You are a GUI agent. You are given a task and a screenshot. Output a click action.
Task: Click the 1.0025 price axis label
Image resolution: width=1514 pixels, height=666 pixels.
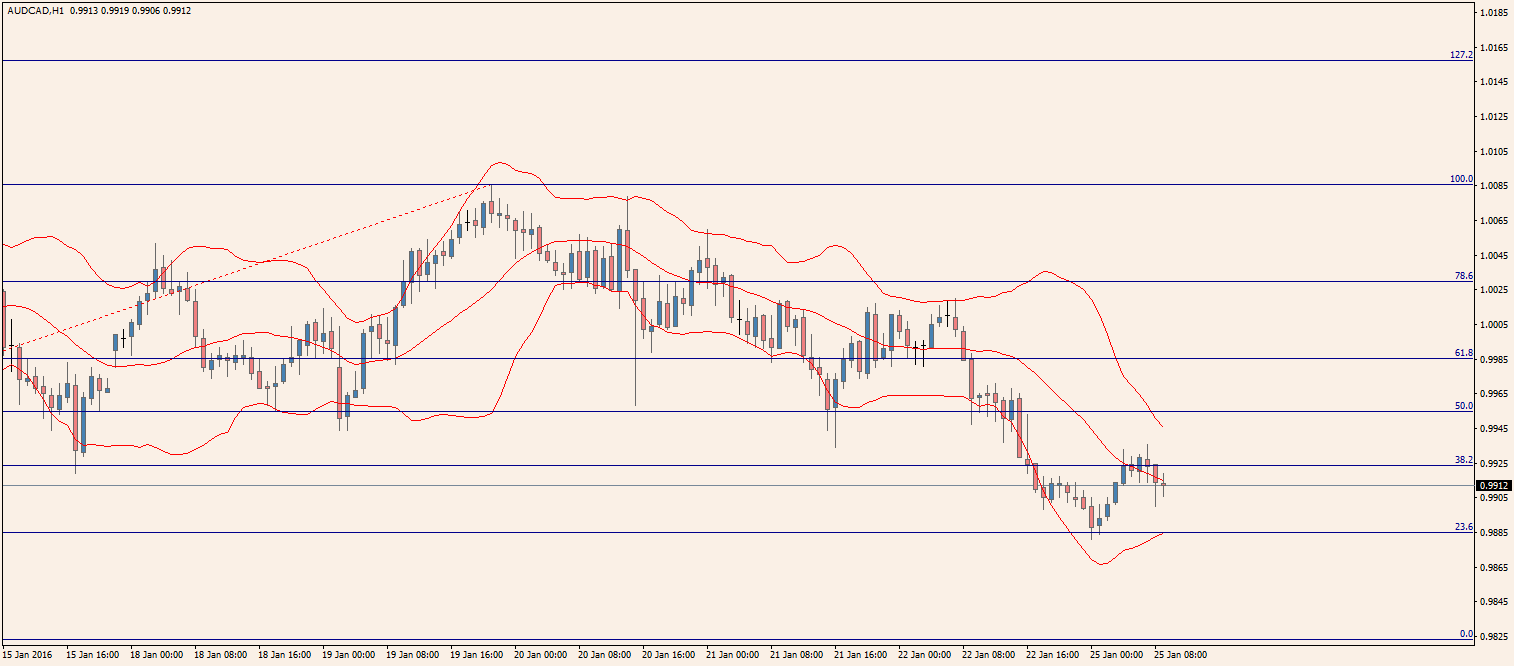(1494, 290)
